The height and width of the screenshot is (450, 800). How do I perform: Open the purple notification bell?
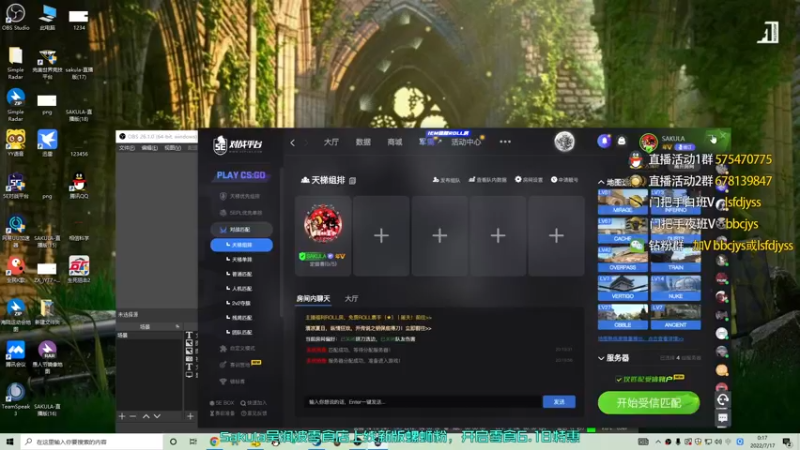point(604,141)
